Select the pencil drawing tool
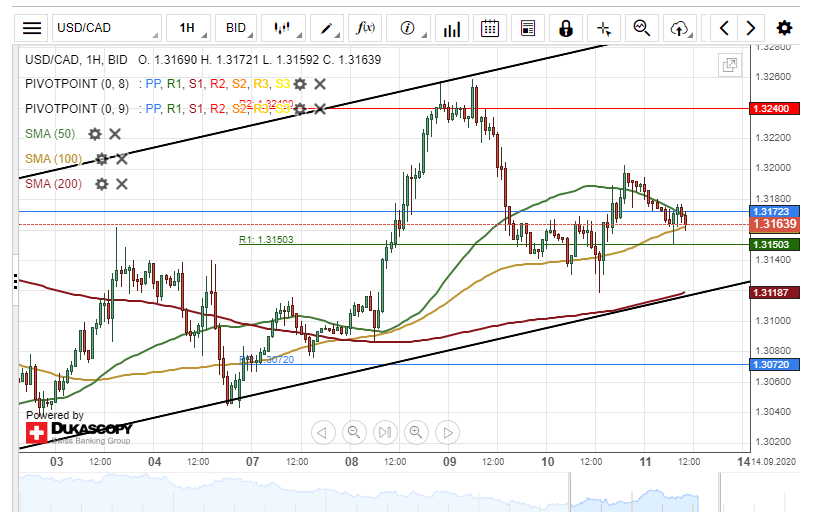The image size is (816, 521). click(326, 28)
